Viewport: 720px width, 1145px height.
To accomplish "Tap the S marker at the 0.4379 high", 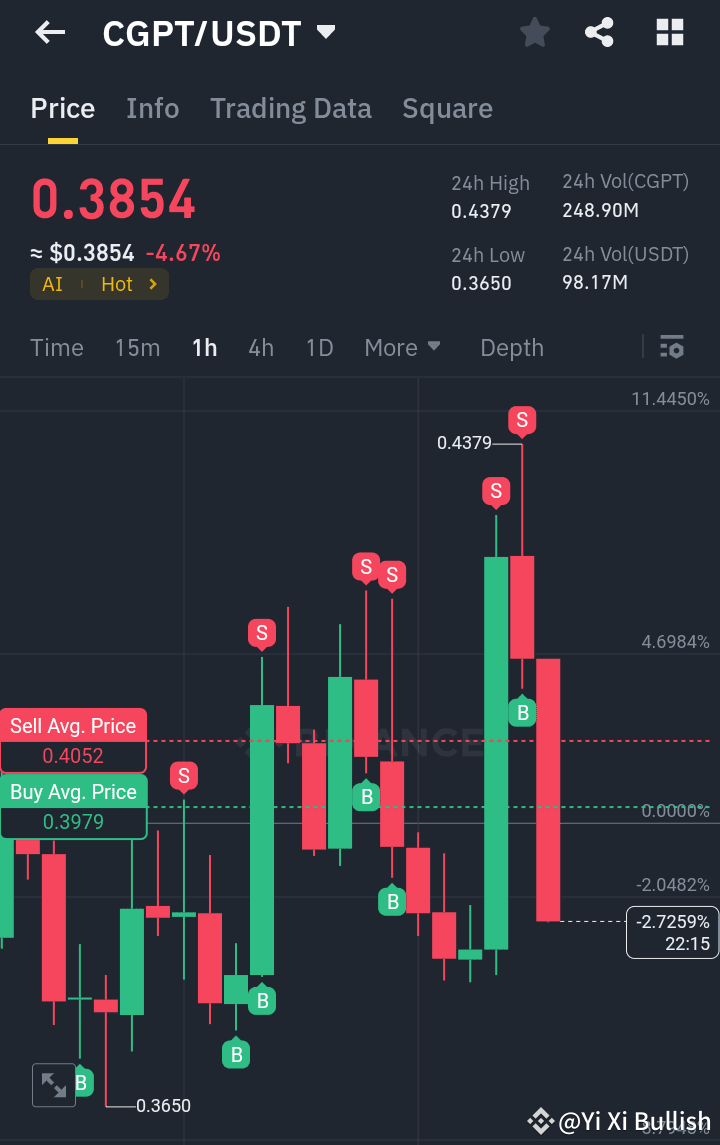I will coord(522,421).
